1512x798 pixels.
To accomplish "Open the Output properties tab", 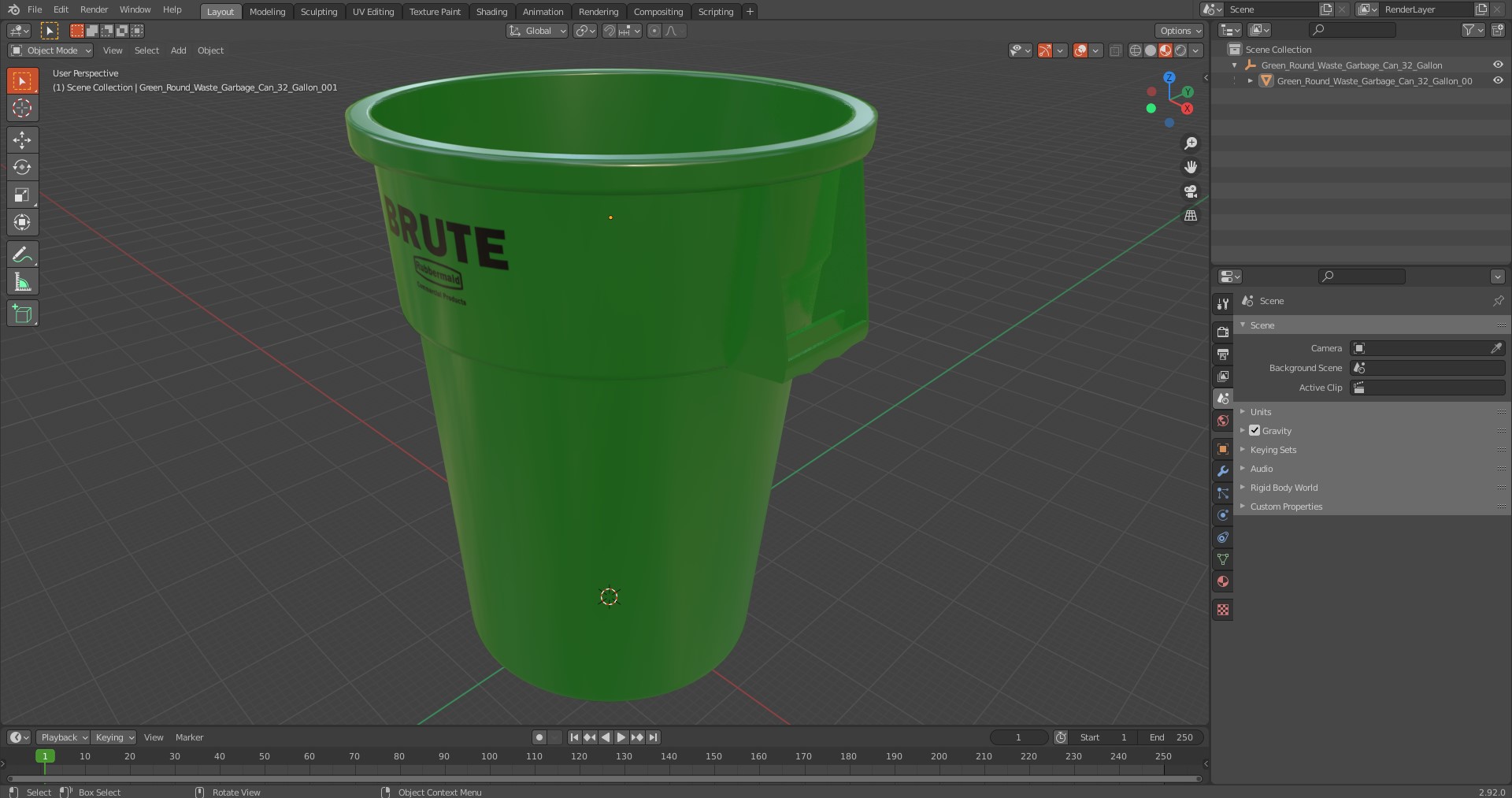I will tap(1223, 354).
